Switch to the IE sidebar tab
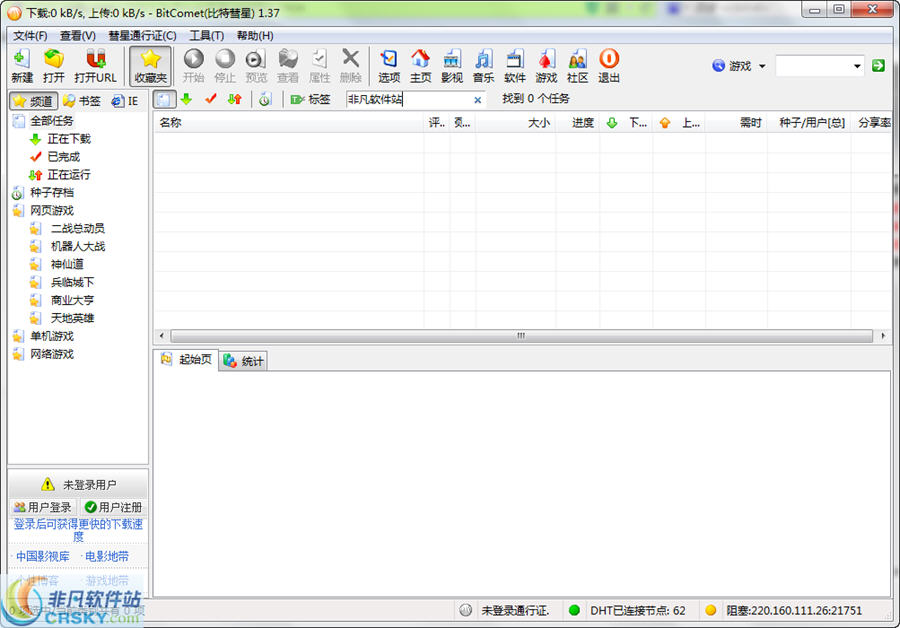Image resolution: width=900 pixels, height=628 pixels. point(125,101)
